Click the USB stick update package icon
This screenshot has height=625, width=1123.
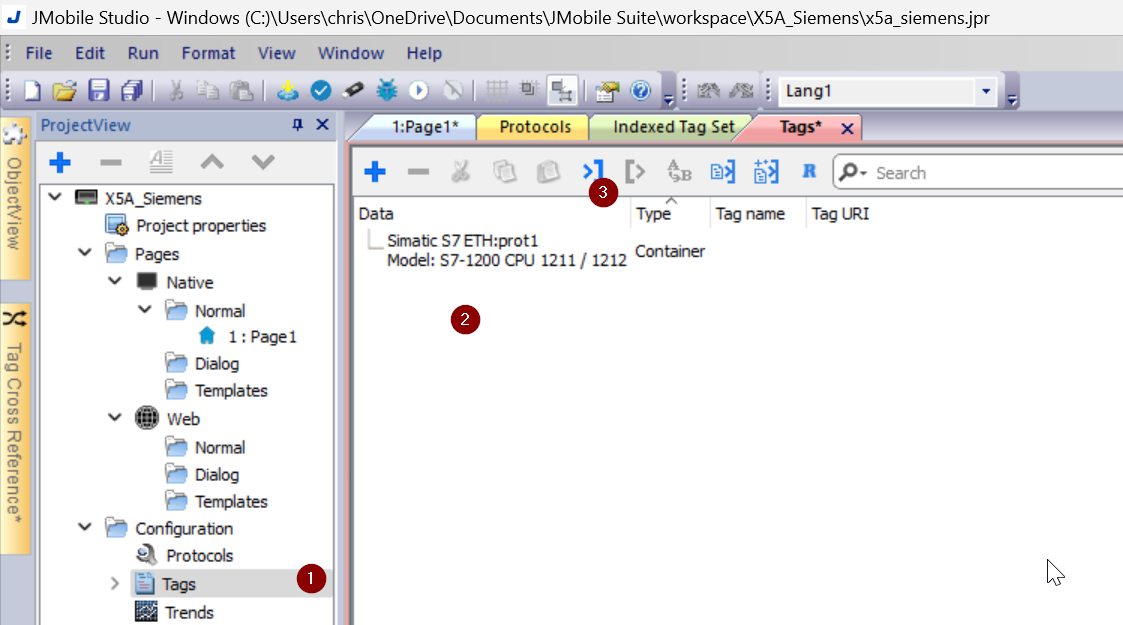click(353, 91)
